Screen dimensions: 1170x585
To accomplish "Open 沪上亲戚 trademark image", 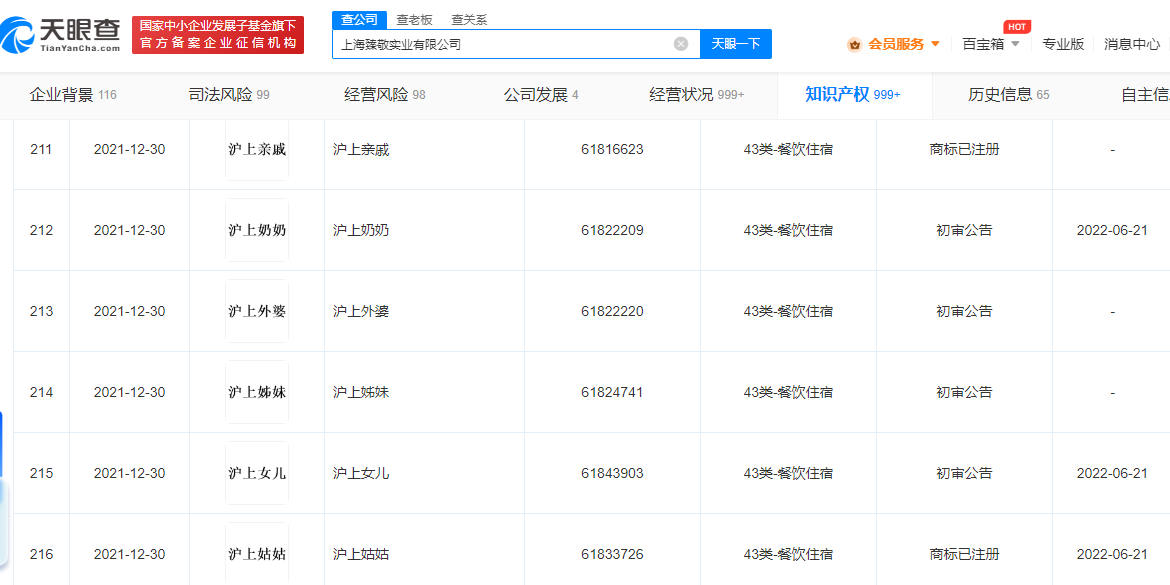I will pos(257,149).
